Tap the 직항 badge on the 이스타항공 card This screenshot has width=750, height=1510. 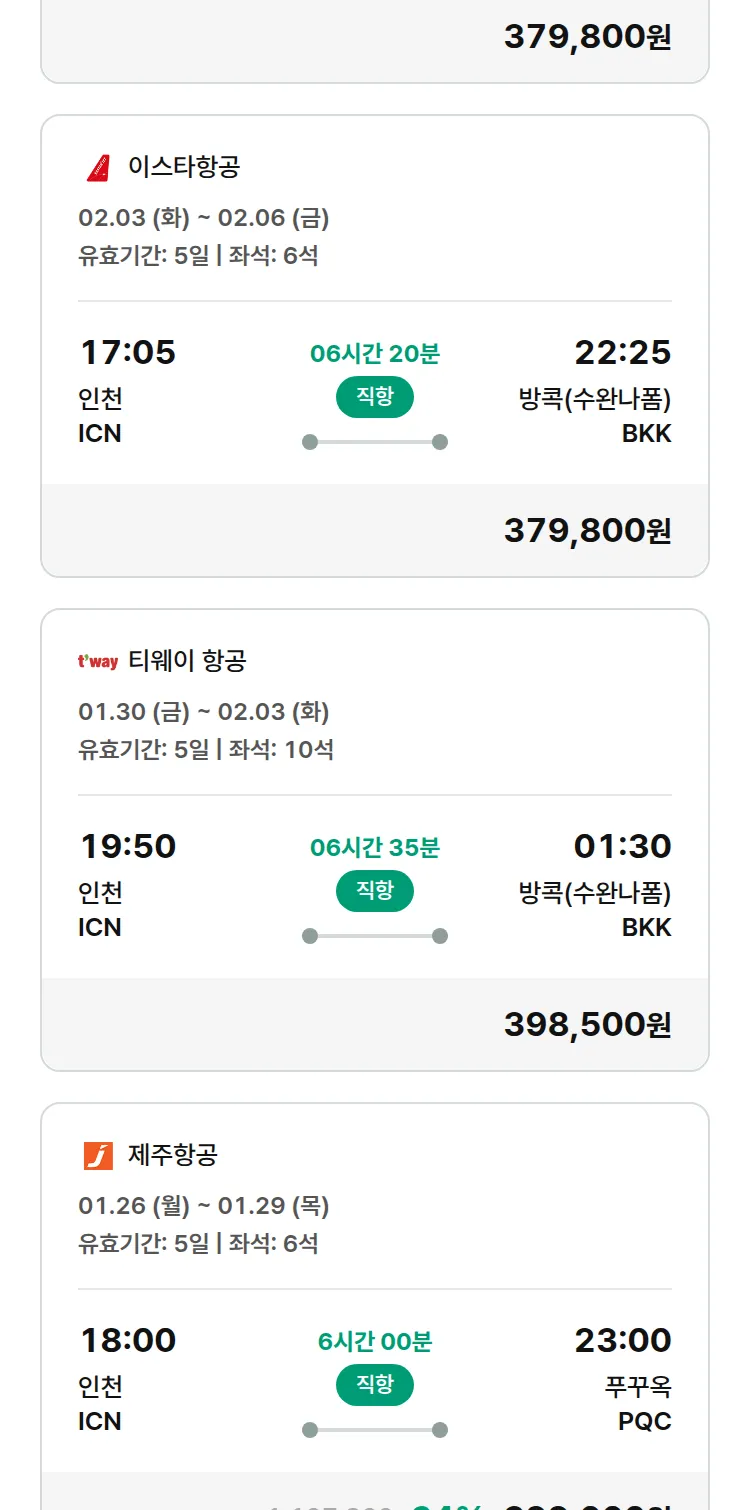[x=375, y=397]
